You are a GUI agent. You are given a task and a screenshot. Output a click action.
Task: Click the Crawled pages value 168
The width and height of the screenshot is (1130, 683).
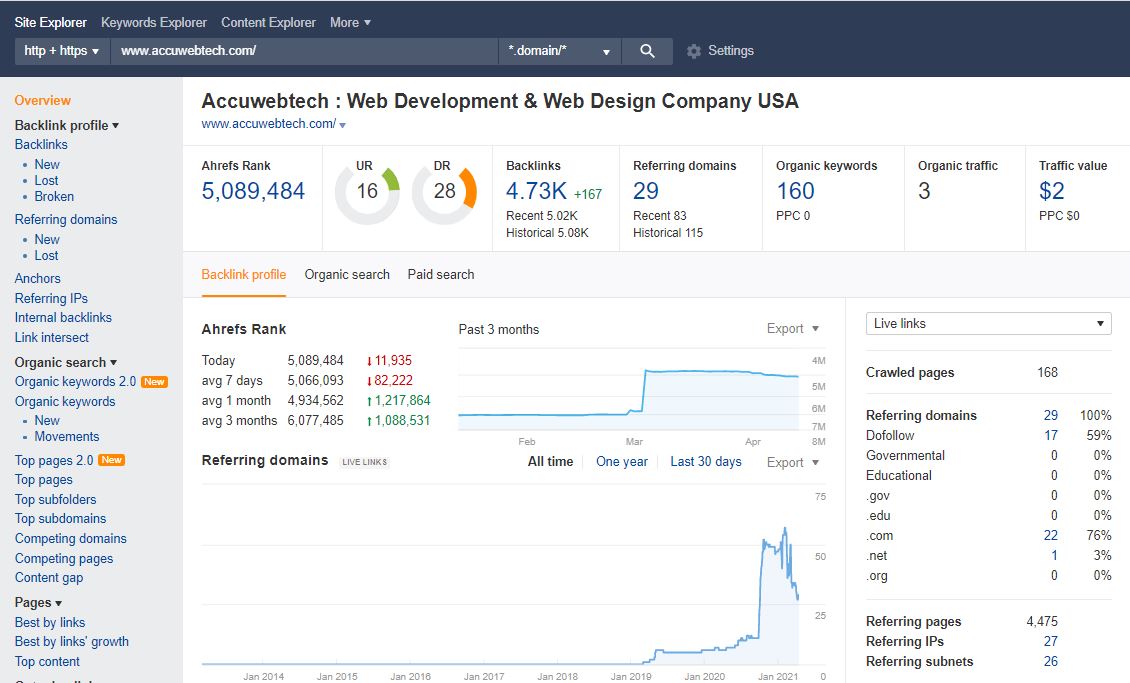(1047, 372)
